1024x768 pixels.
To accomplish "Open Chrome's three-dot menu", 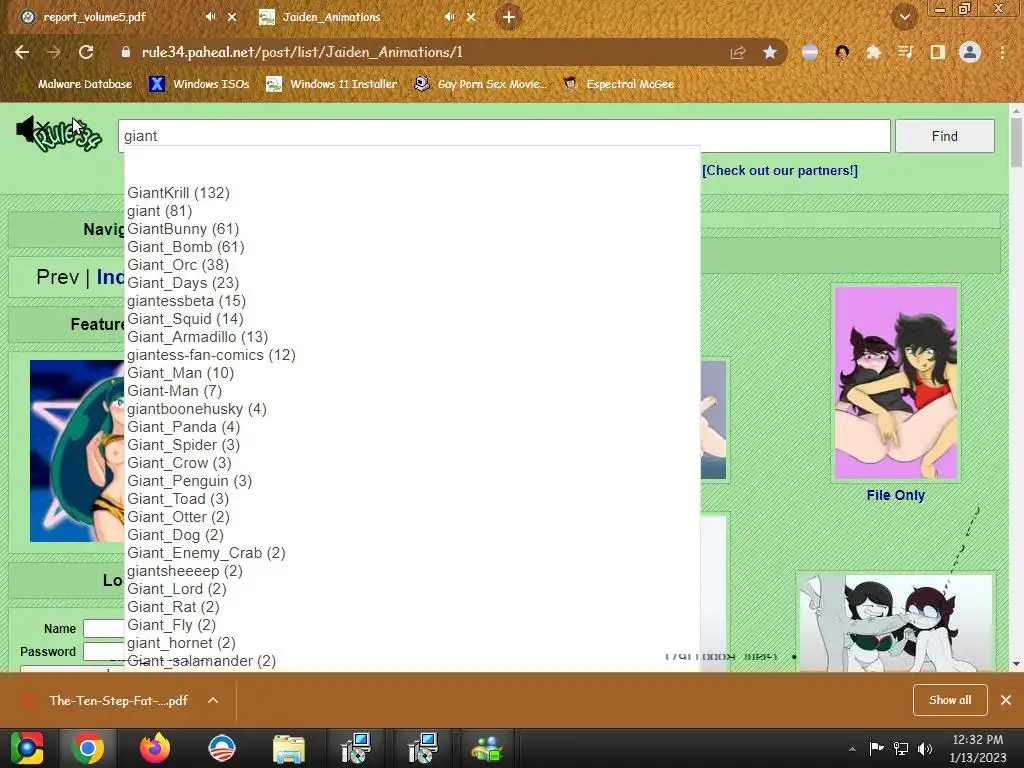I will tap(1002, 52).
